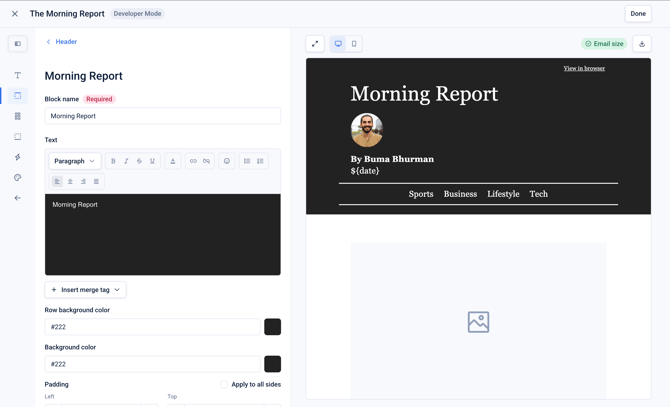Align text left
The image size is (670, 407).
tap(57, 182)
